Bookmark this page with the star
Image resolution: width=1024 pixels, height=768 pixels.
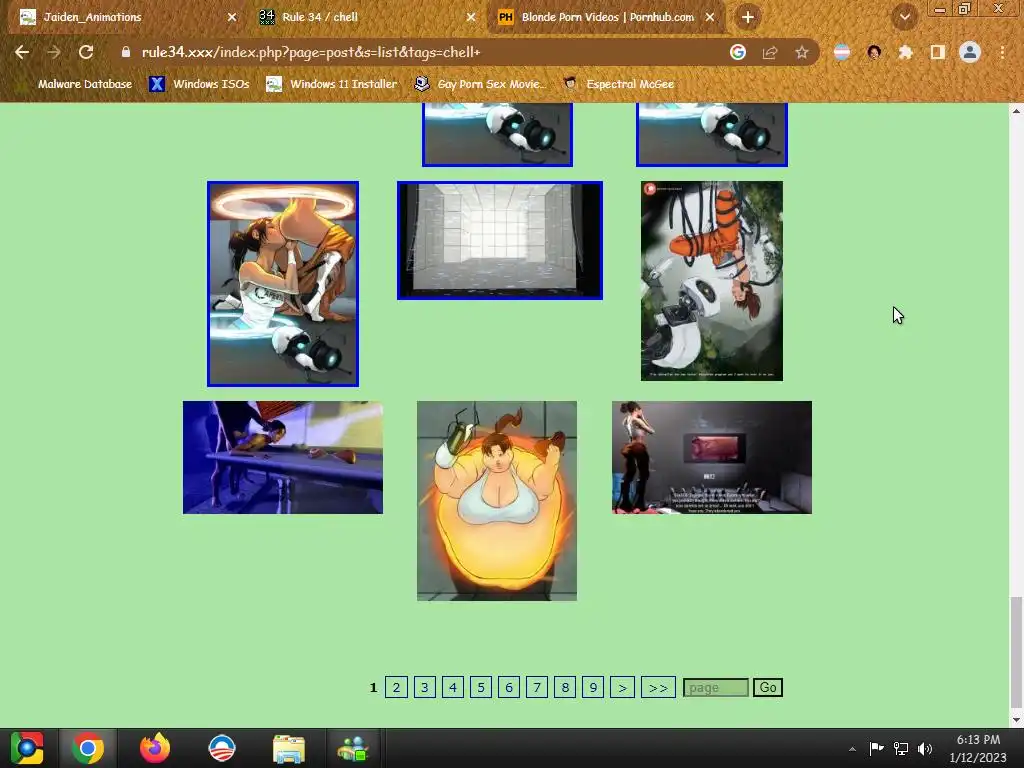pos(802,52)
